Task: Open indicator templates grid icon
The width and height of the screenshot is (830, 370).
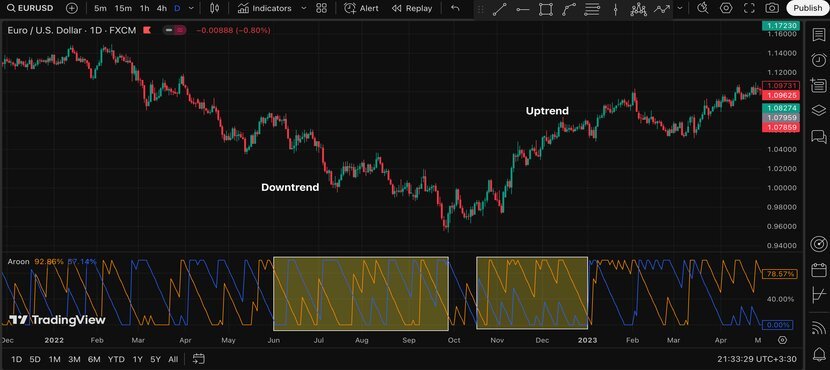Action: click(321, 8)
